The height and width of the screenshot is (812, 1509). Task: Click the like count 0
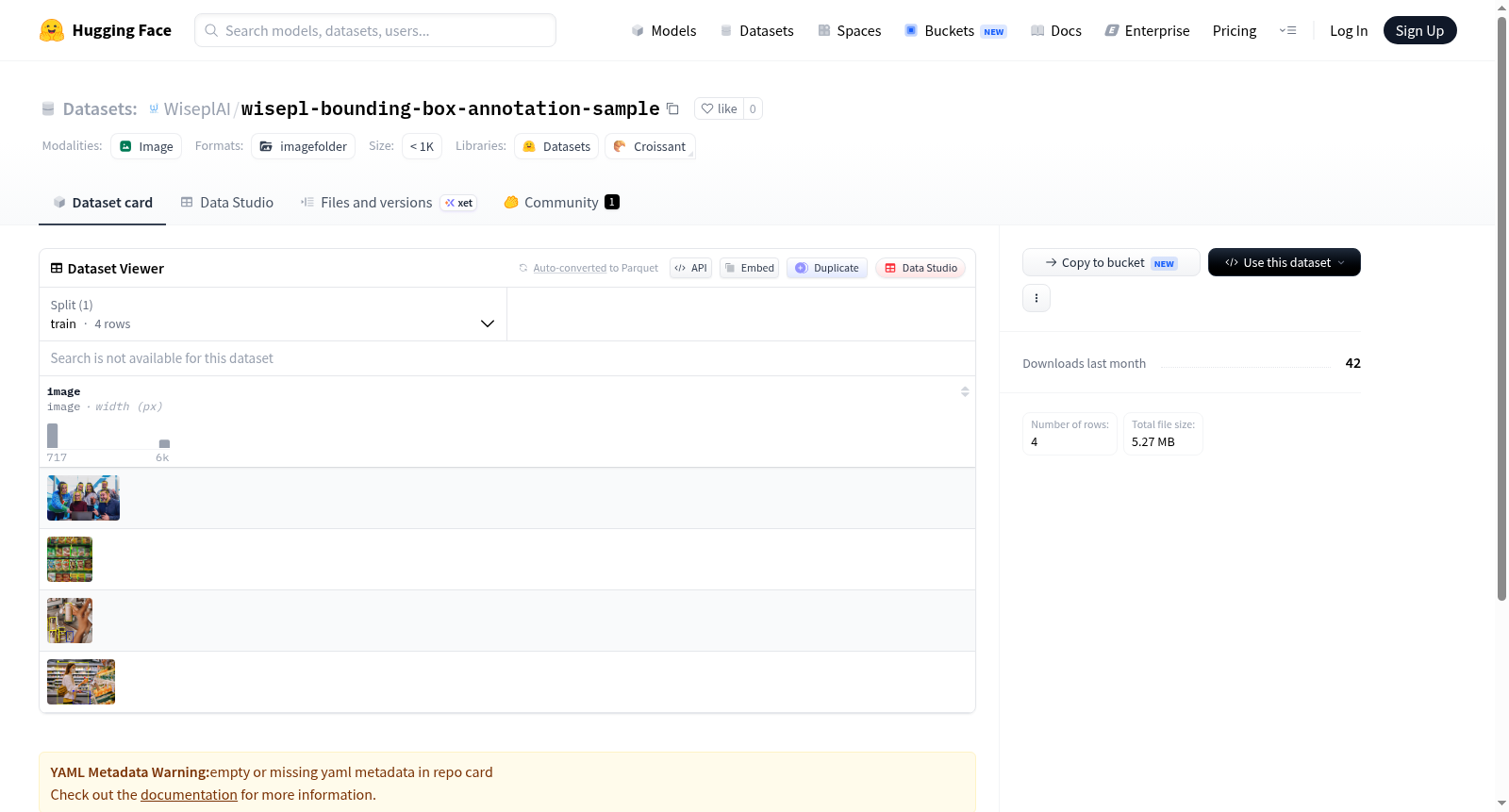[x=753, y=108]
